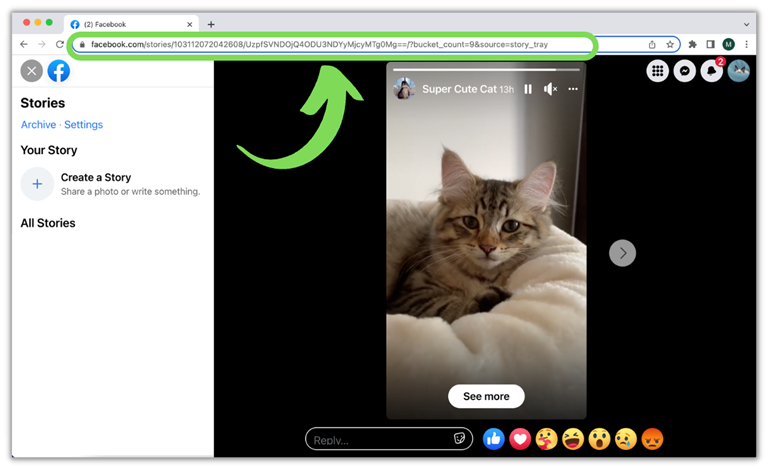Viewport: 768px width, 469px height.
Task: Click the Your Story heading
Action: [49, 150]
